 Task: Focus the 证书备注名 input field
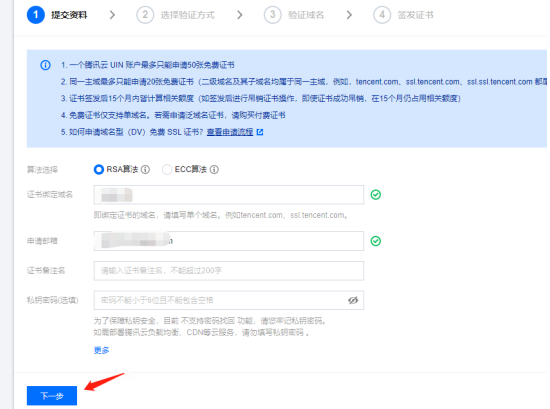point(229,271)
